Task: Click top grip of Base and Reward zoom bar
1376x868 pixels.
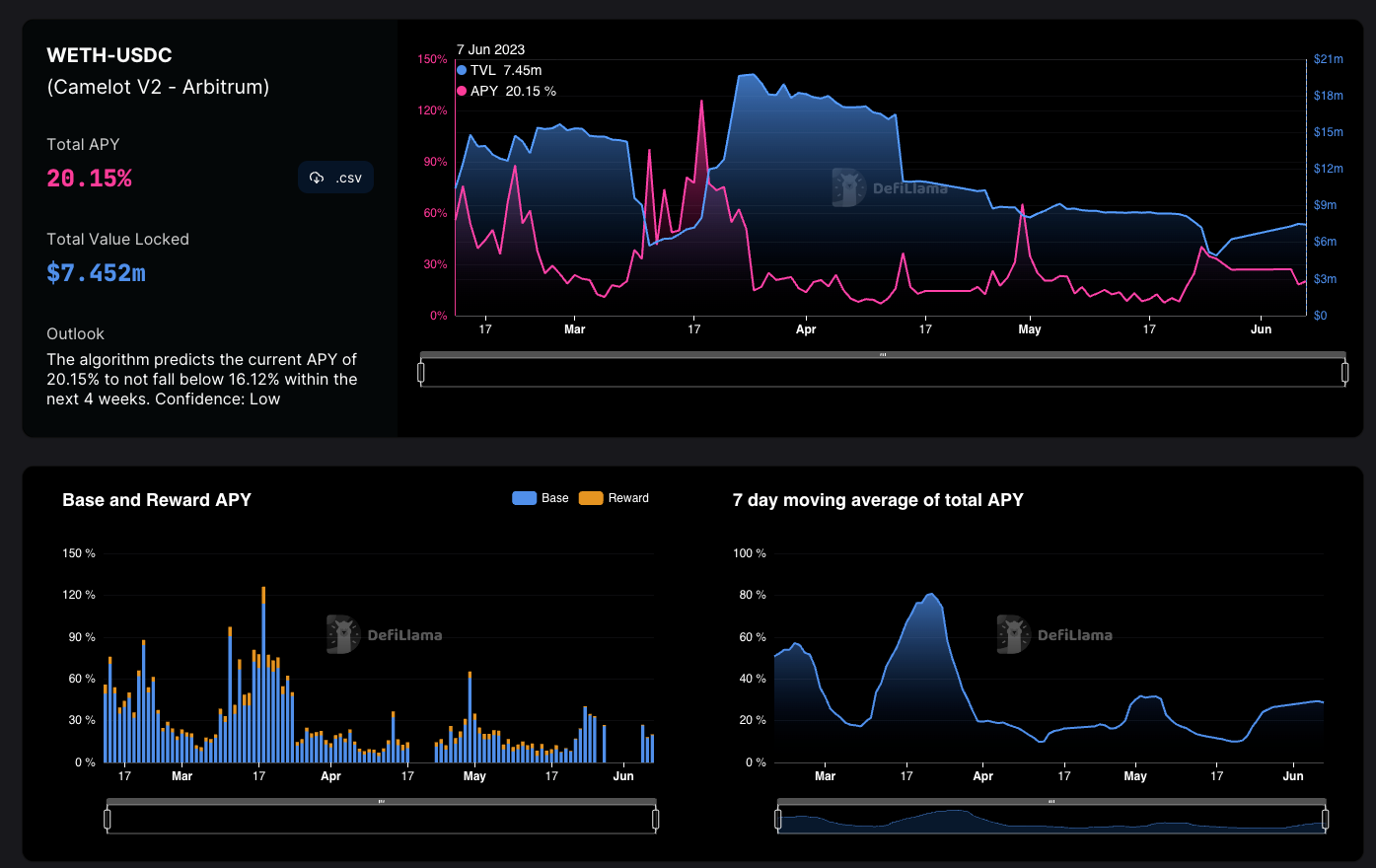Action: (382, 802)
